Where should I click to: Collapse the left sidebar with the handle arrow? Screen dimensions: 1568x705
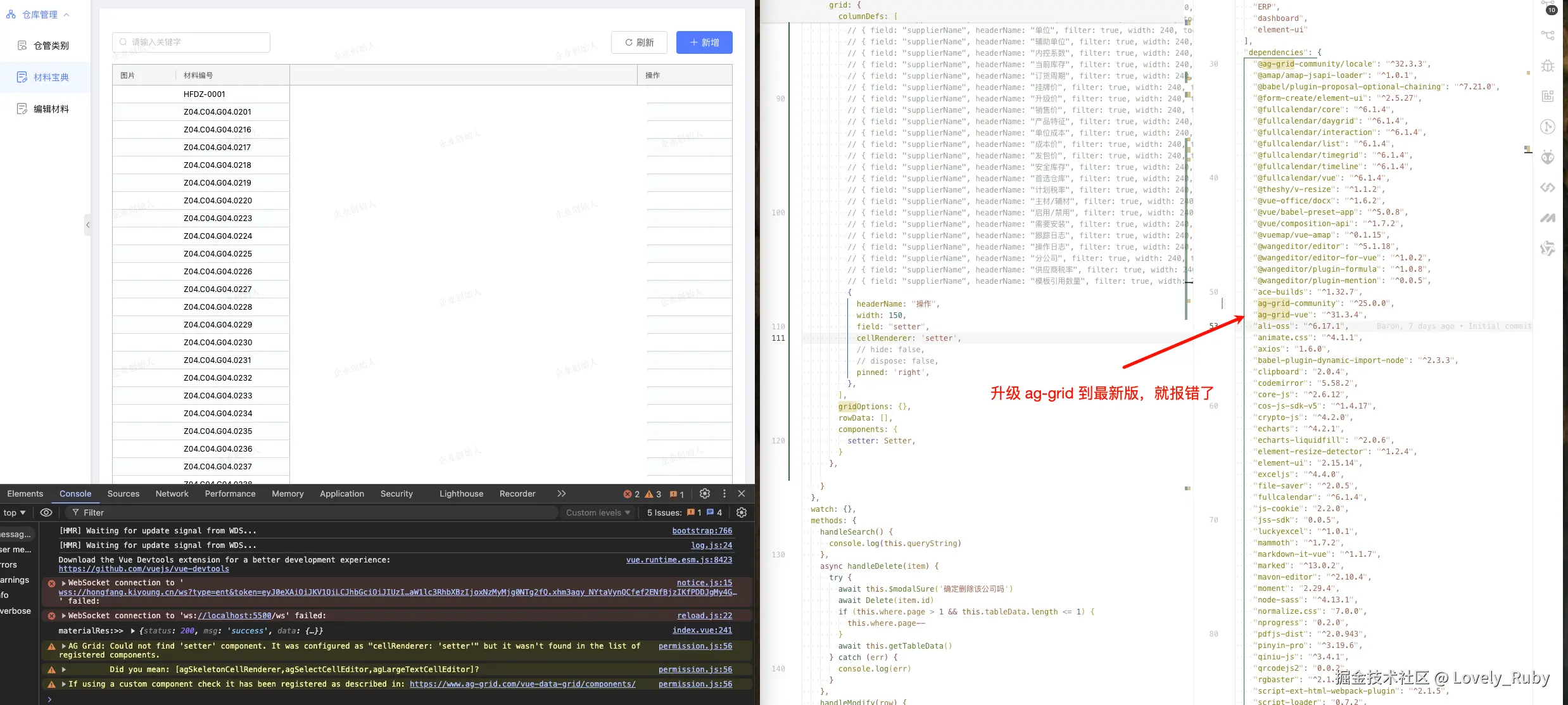[x=87, y=225]
